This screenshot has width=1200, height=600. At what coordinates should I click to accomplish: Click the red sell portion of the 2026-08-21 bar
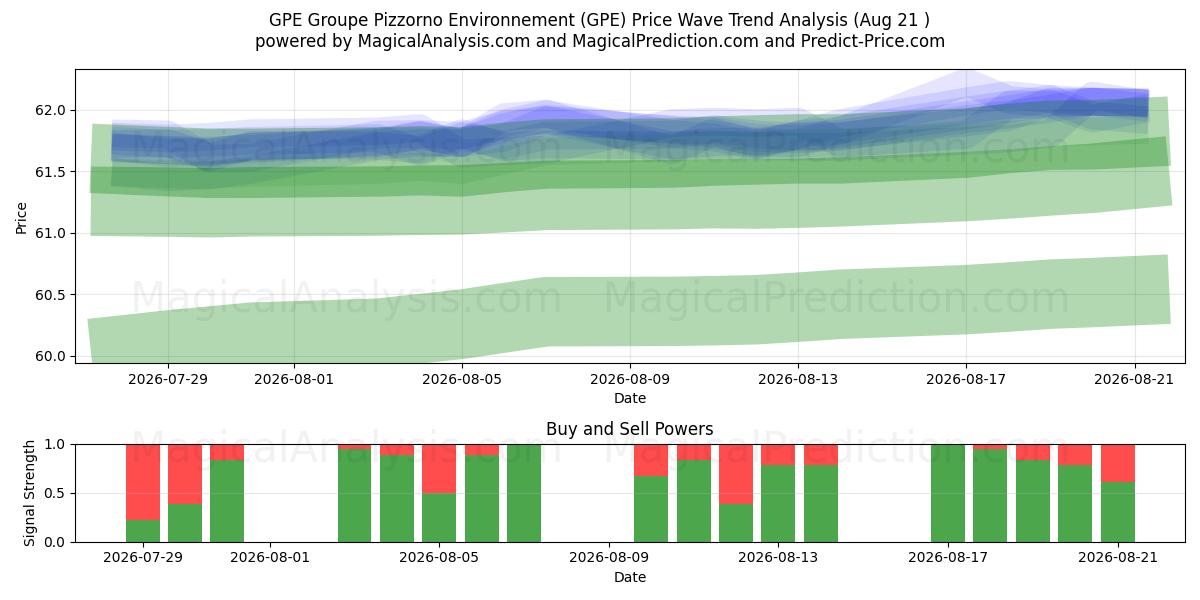[1118, 463]
